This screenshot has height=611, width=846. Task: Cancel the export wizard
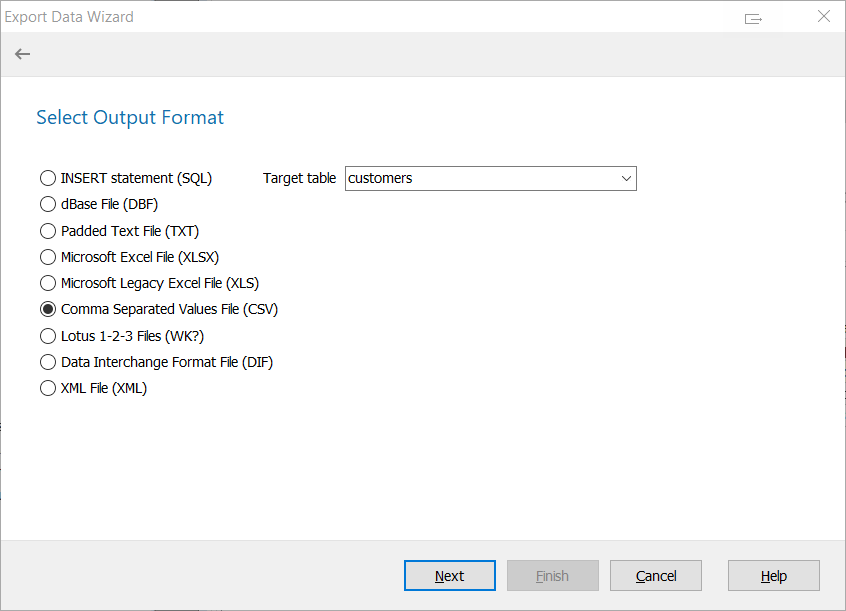click(656, 576)
